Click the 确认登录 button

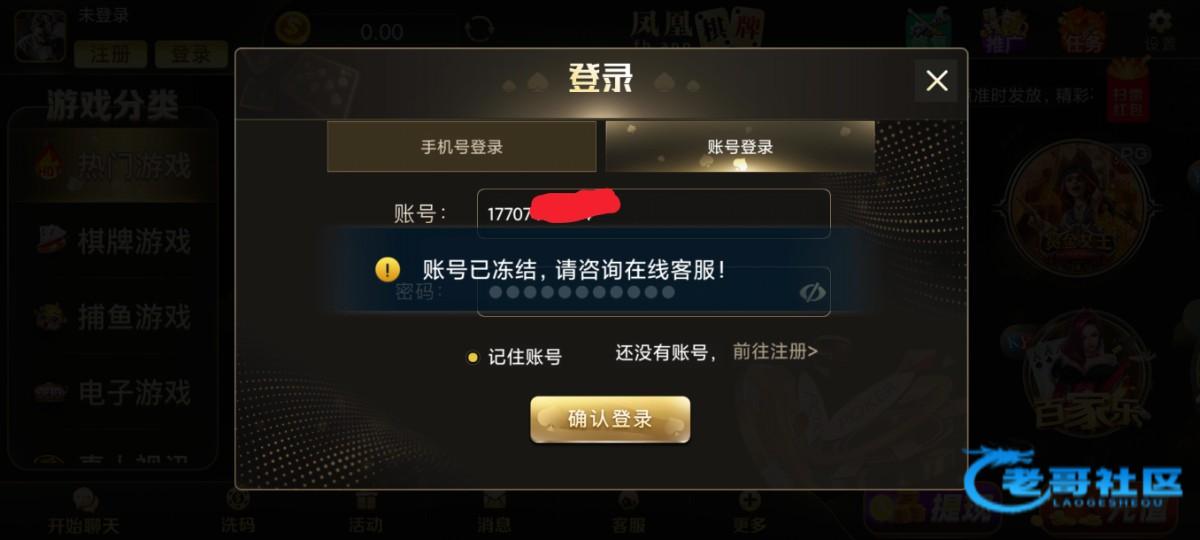click(610, 419)
